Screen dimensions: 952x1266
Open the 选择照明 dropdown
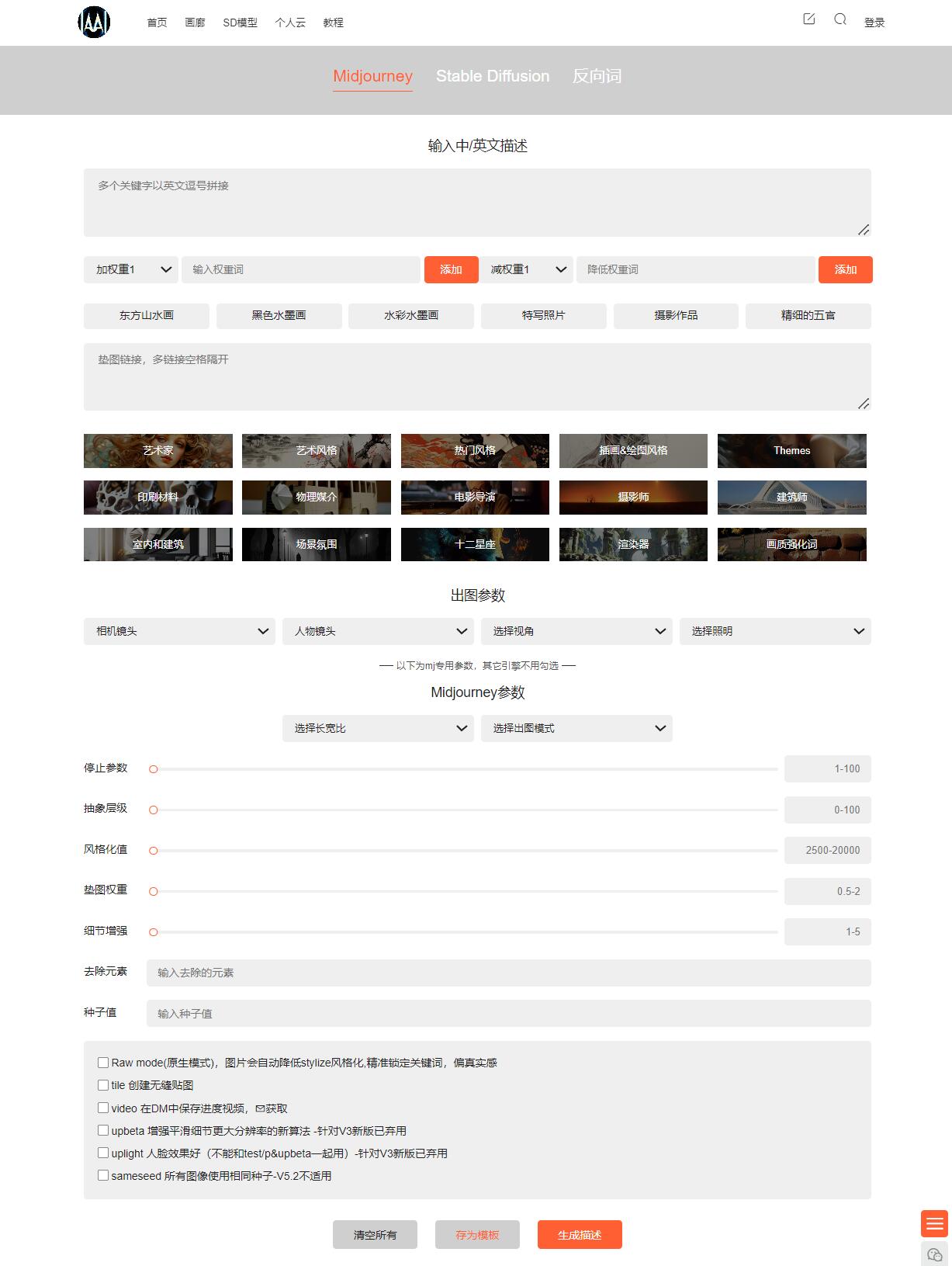[x=775, y=631]
